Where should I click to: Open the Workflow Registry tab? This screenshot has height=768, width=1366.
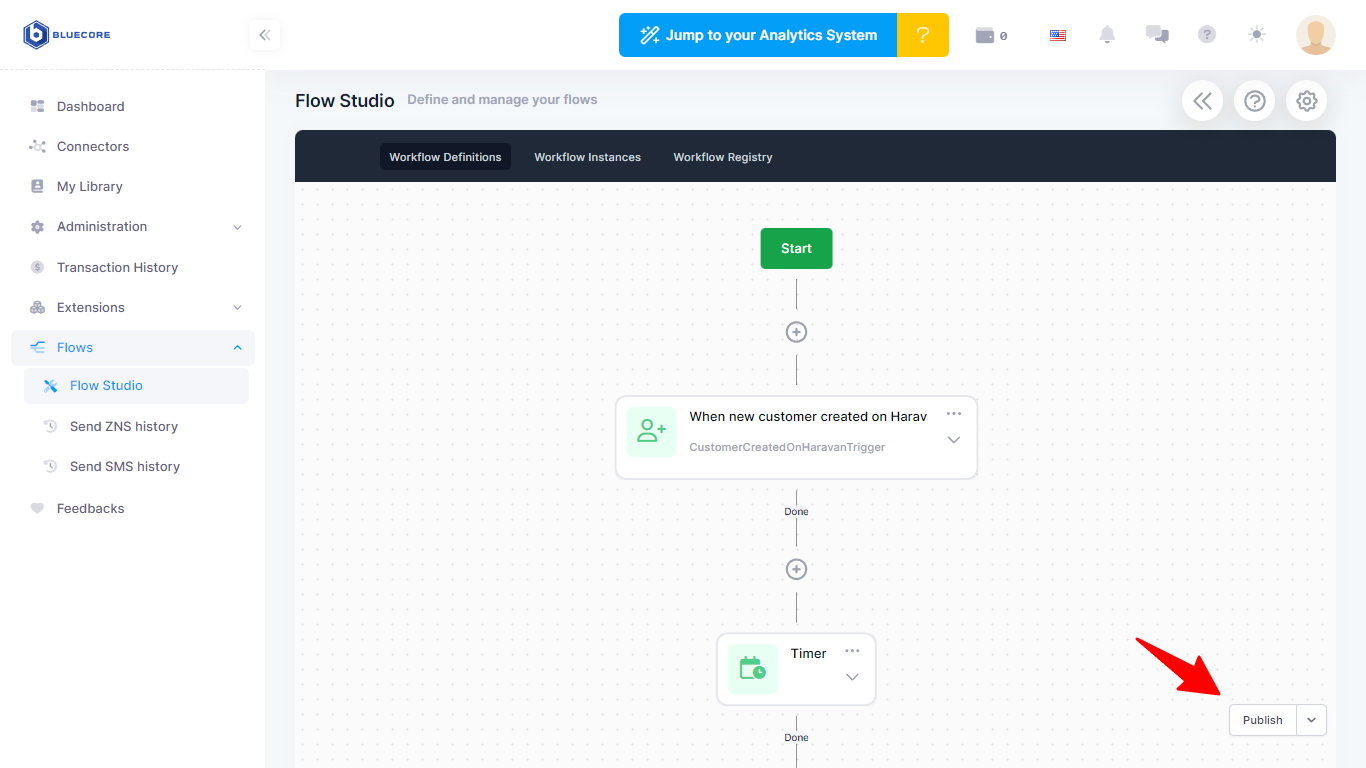tap(722, 157)
